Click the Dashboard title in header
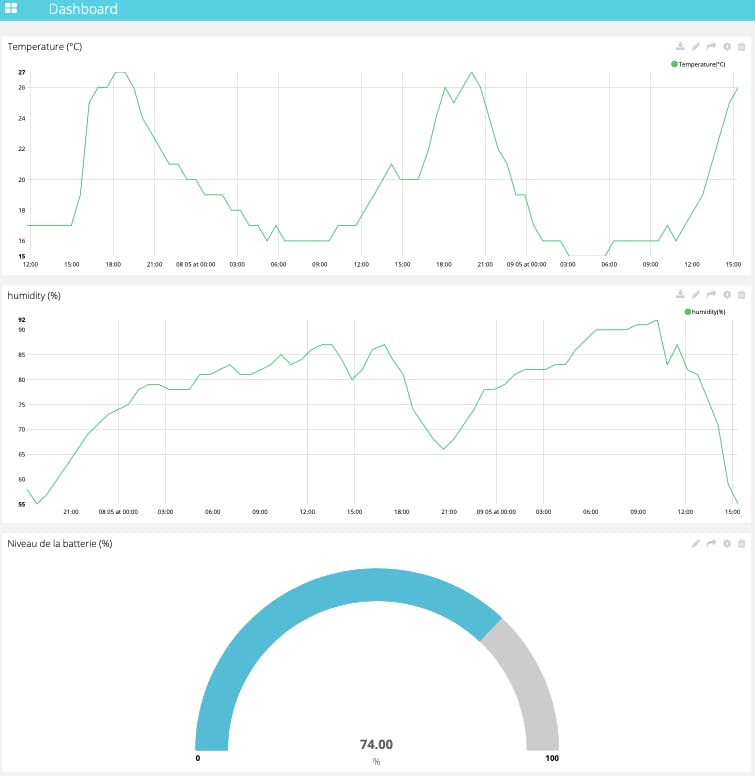 (x=83, y=10)
